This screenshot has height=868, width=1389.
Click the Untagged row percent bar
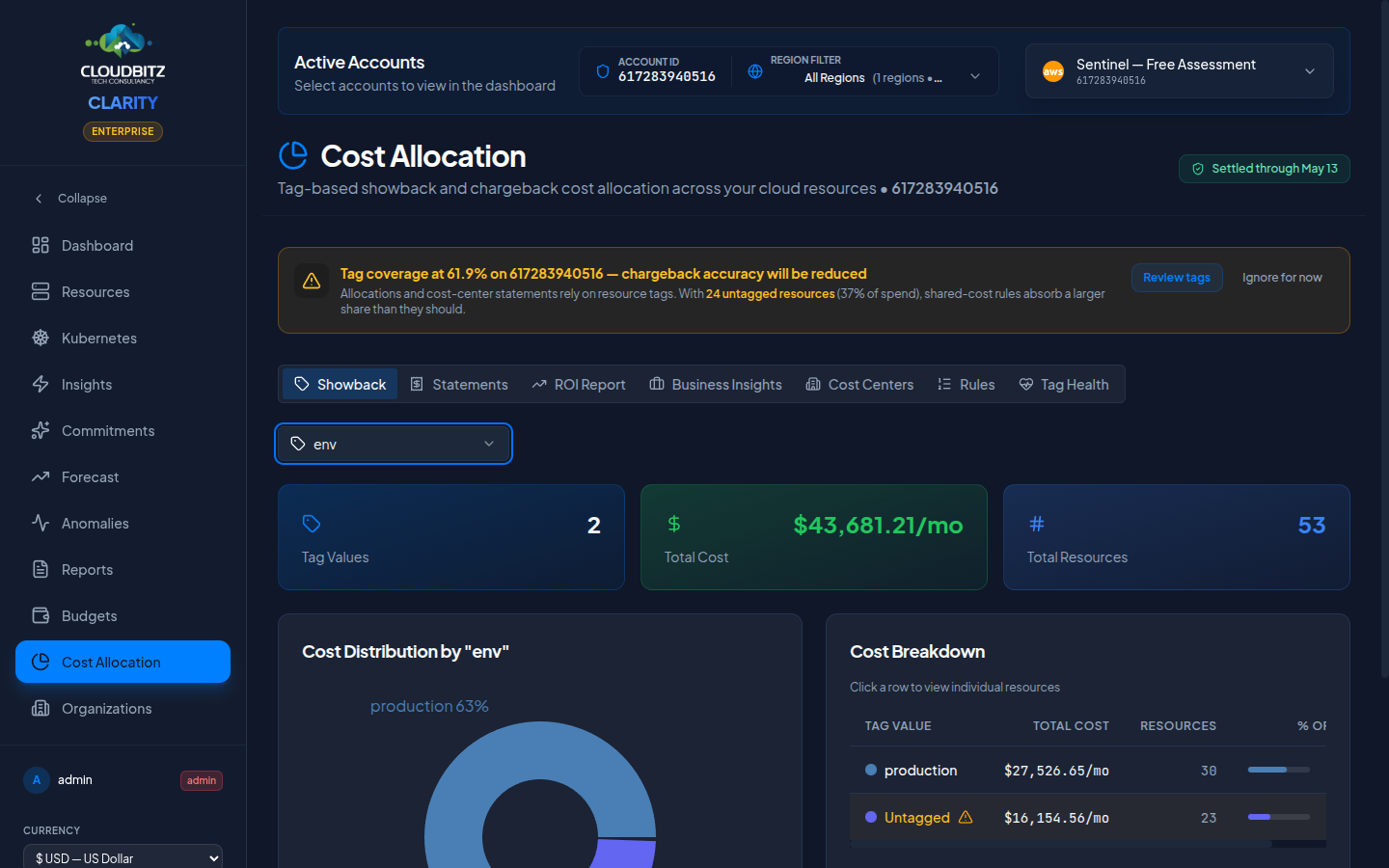pyautogui.click(x=1279, y=817)
